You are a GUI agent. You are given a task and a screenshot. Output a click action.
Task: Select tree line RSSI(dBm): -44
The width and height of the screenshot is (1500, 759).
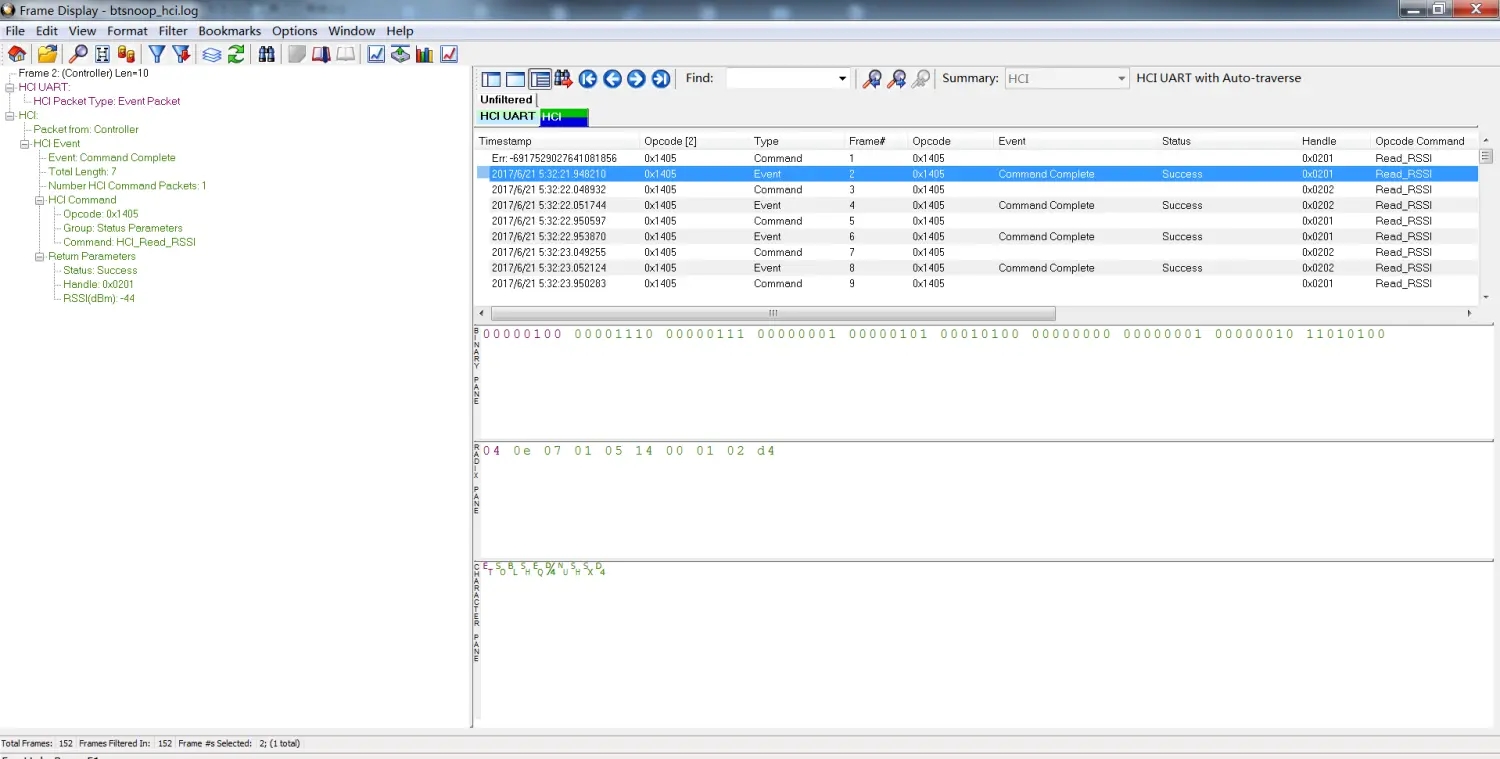(99, 298)
